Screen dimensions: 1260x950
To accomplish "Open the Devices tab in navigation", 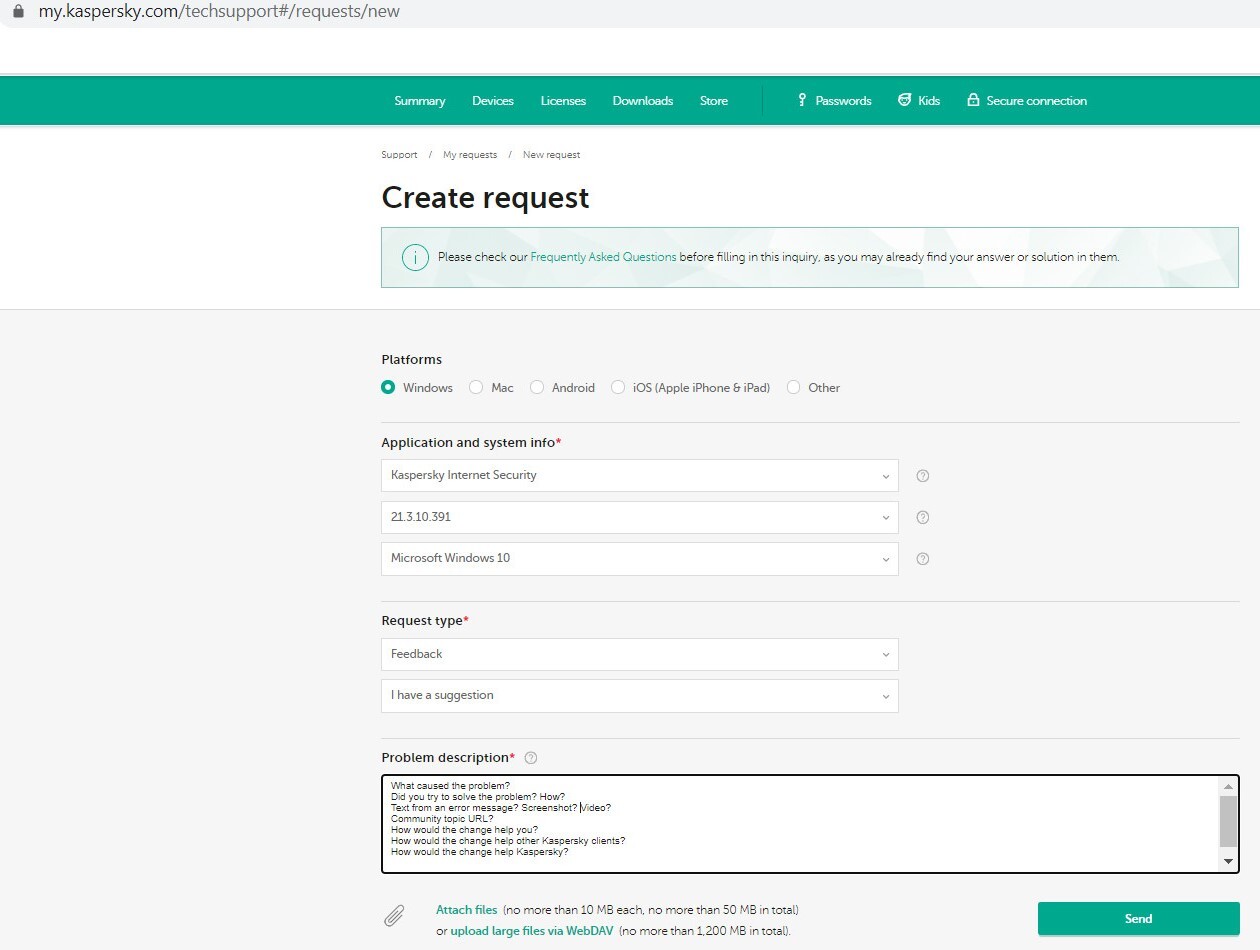I will [x=493, y=101].
